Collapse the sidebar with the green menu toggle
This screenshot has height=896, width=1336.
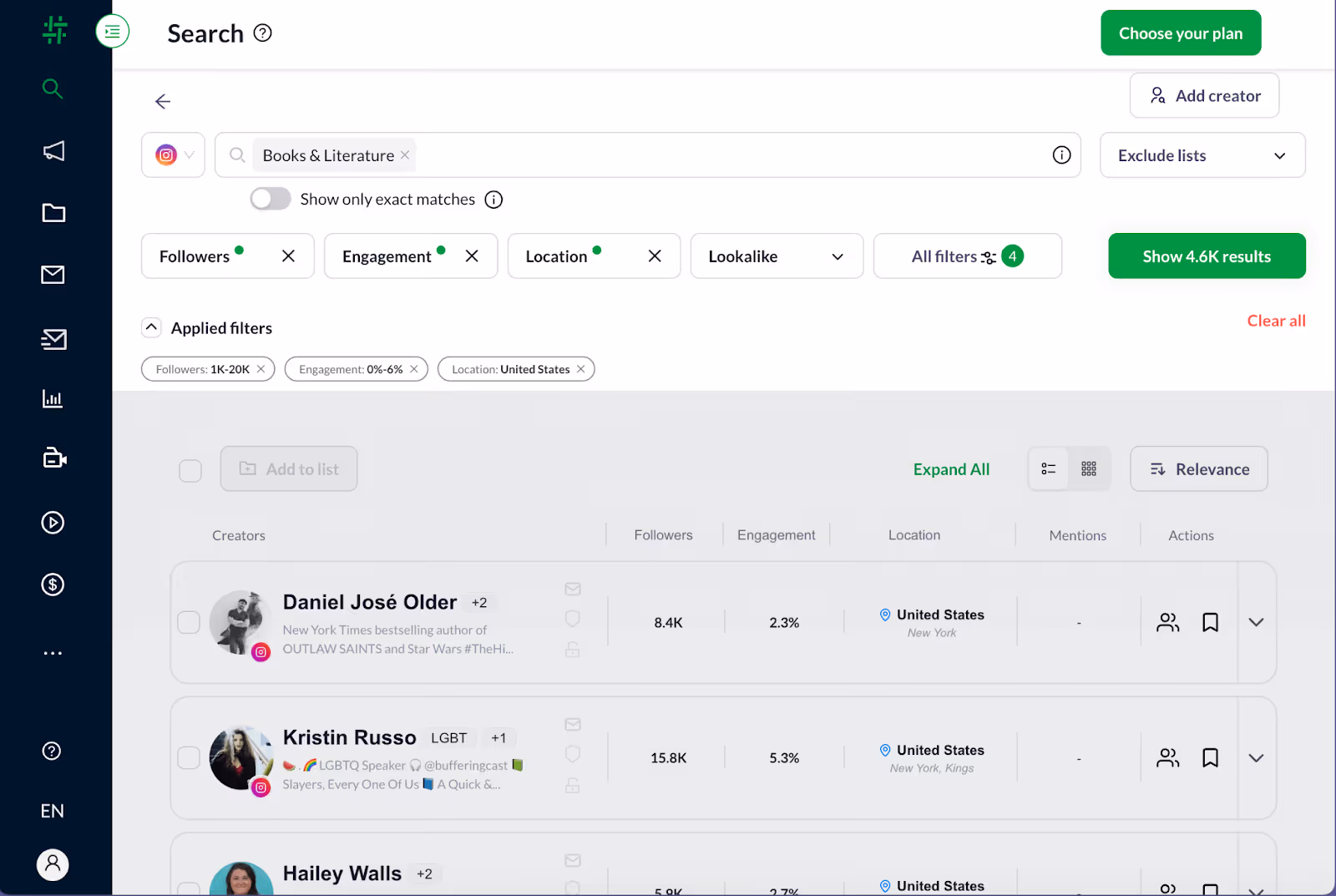click(x=113, y=32)
